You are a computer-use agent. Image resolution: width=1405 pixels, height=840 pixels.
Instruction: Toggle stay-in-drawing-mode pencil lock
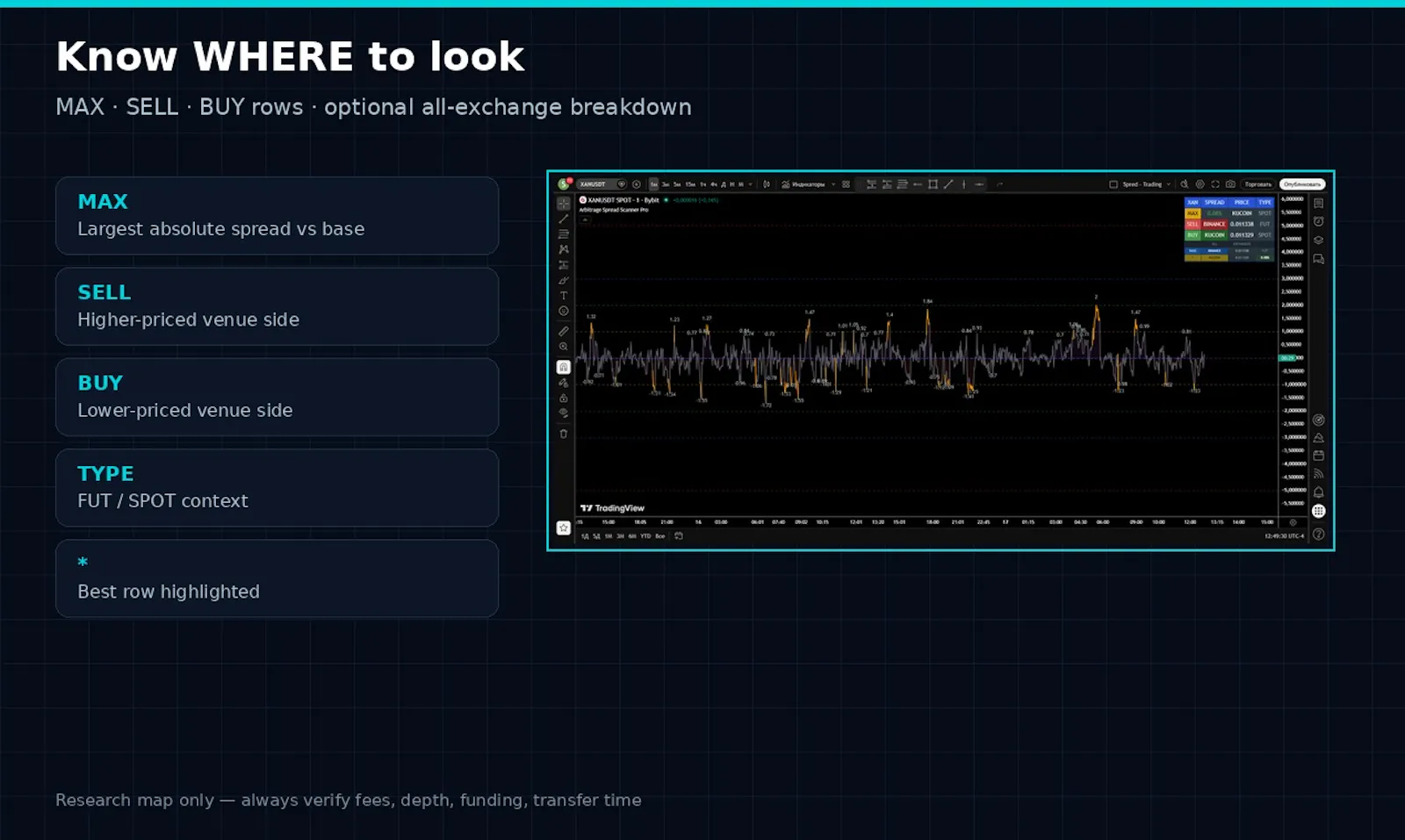pyautogui.click(x=564, y=383)
